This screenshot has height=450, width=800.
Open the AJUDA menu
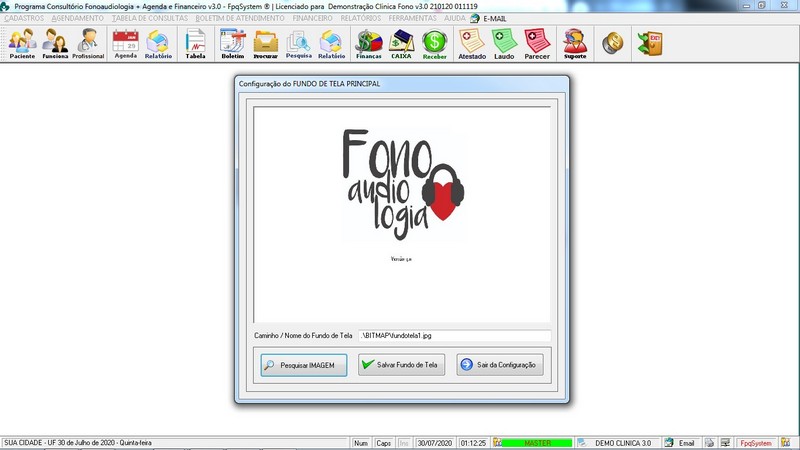[x=454, y=18]
